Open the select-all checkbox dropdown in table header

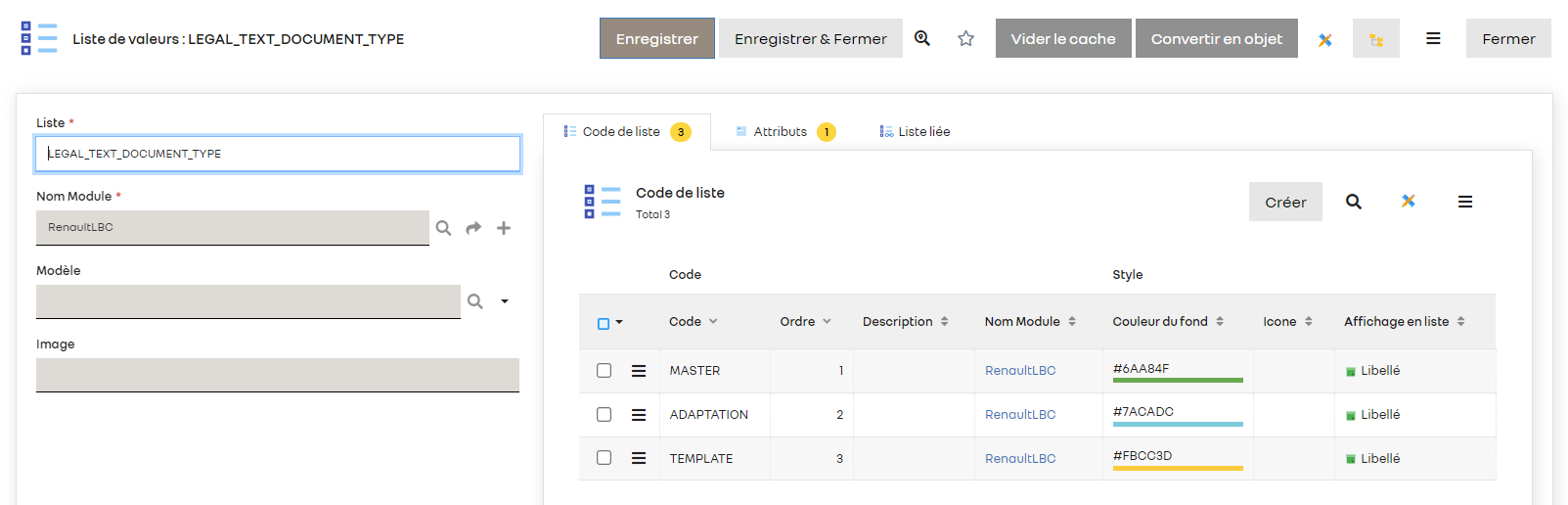(618, 322)
